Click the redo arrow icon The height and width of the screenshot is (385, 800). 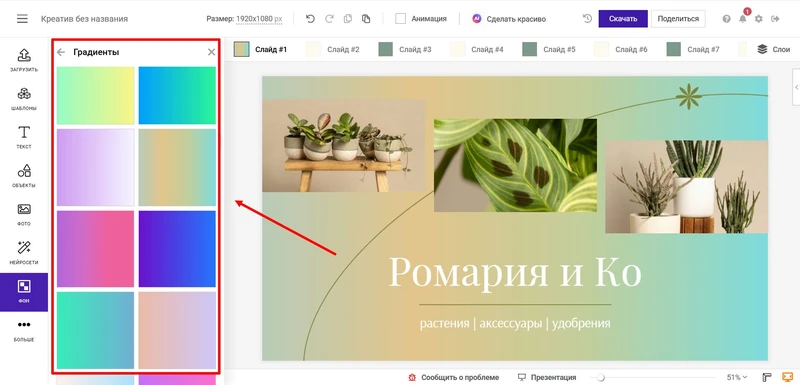(329, 19)
